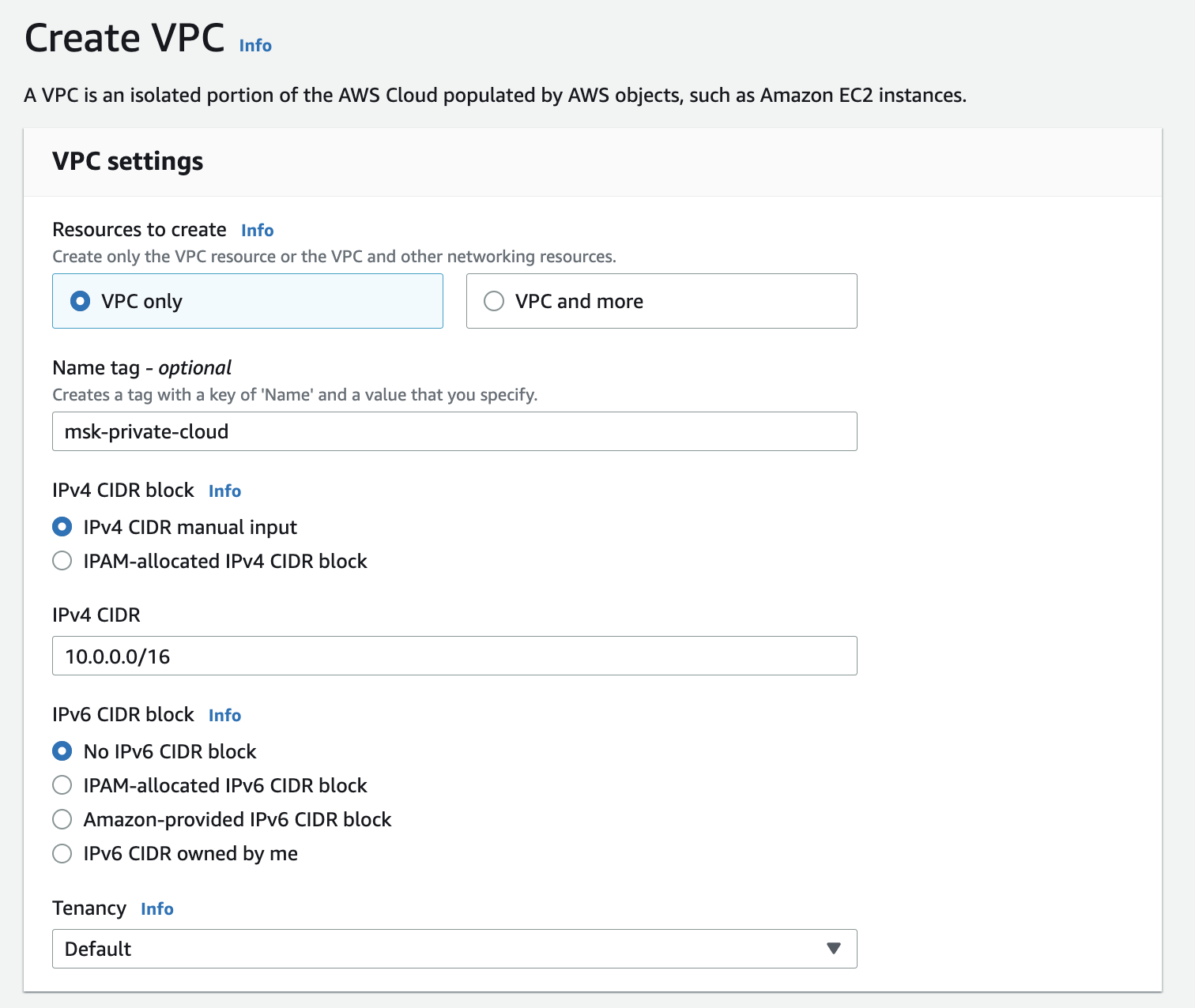1195x1008 pixels.
Task: Choose IPv6 CIDR owned by me
Action: (62, 853)
